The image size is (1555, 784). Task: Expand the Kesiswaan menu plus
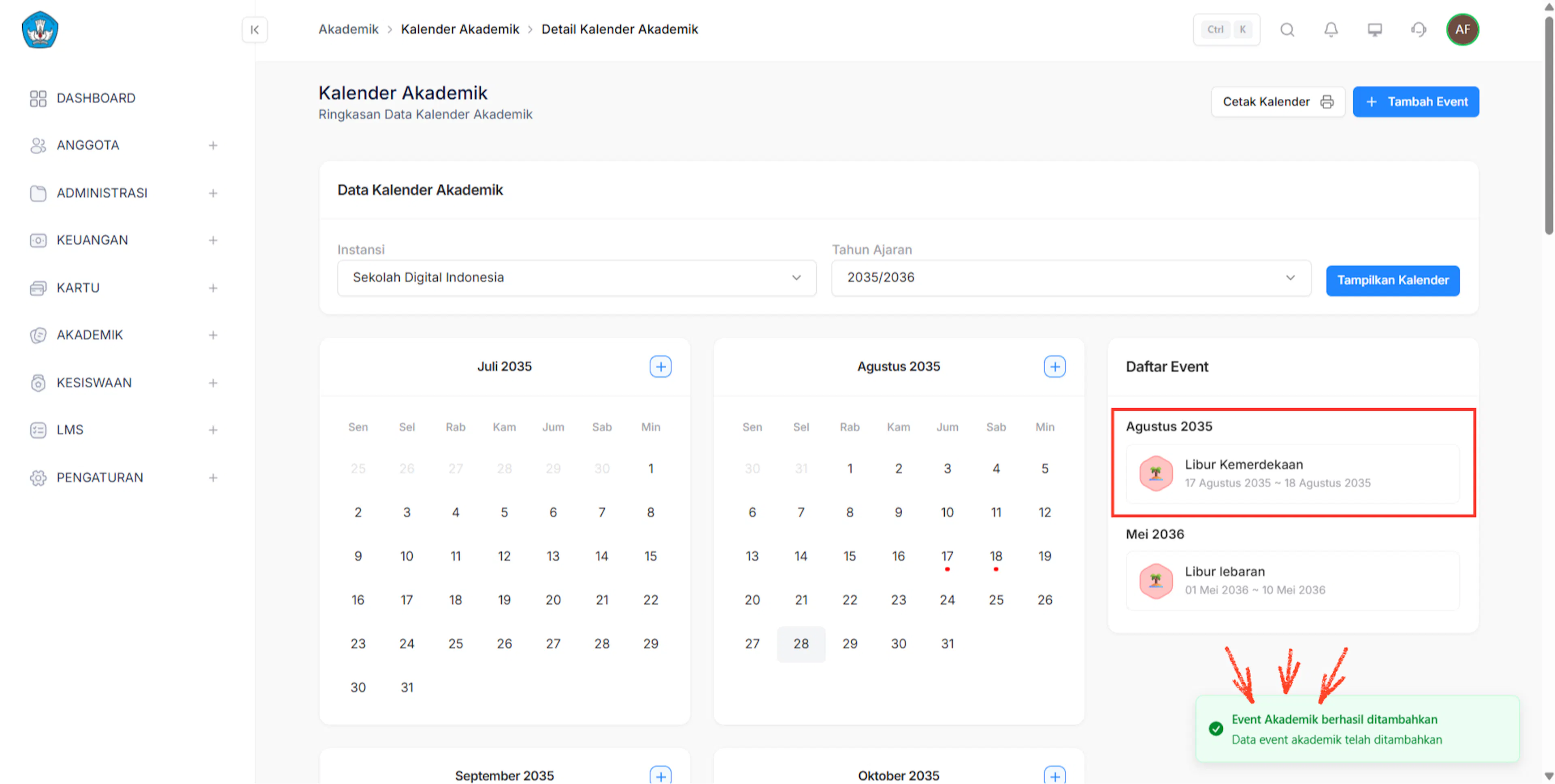pyautogui.click(x=213, y=382)
